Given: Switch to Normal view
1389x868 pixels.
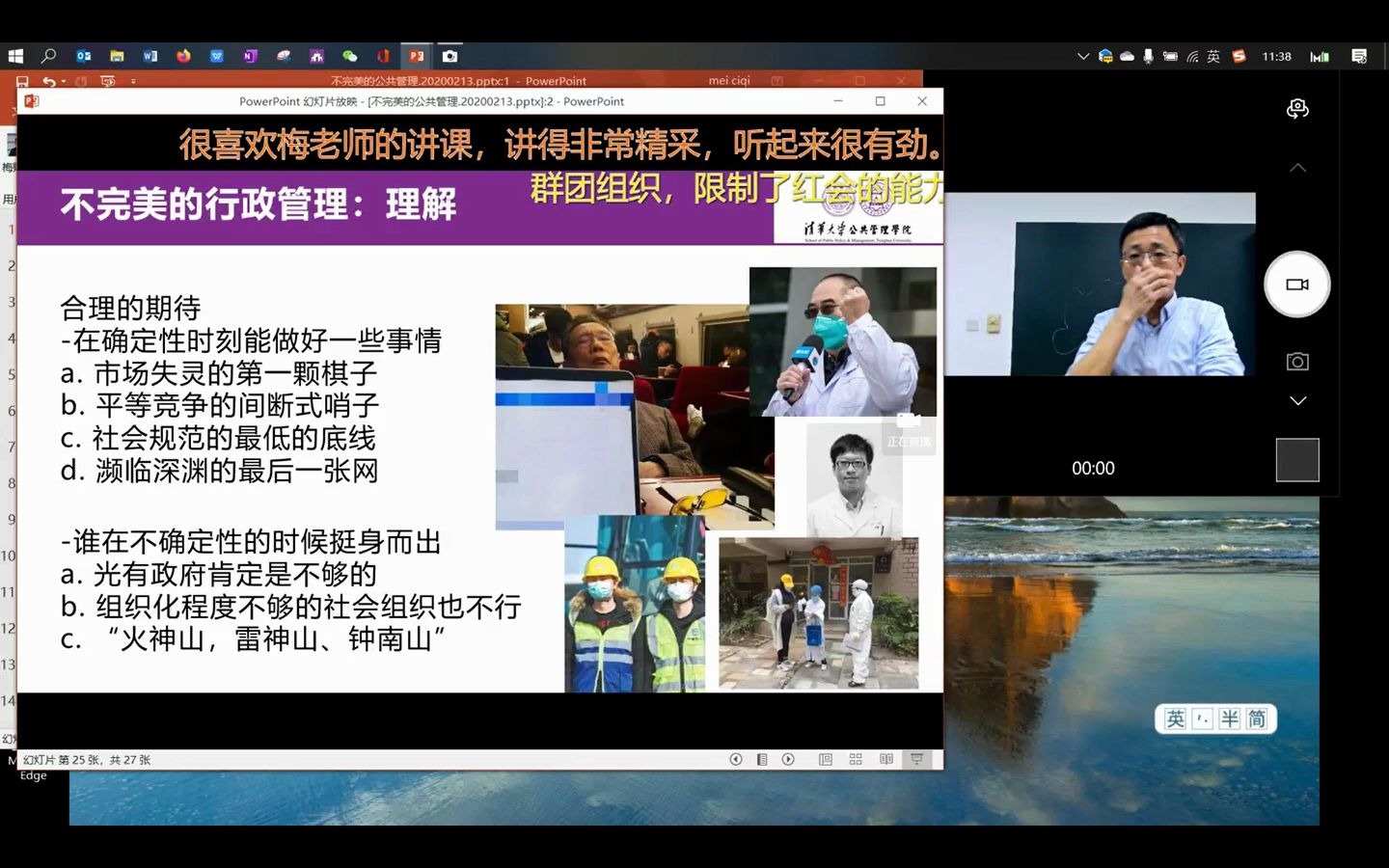Looking at the screenshot, I should click(x=826, y=759).
